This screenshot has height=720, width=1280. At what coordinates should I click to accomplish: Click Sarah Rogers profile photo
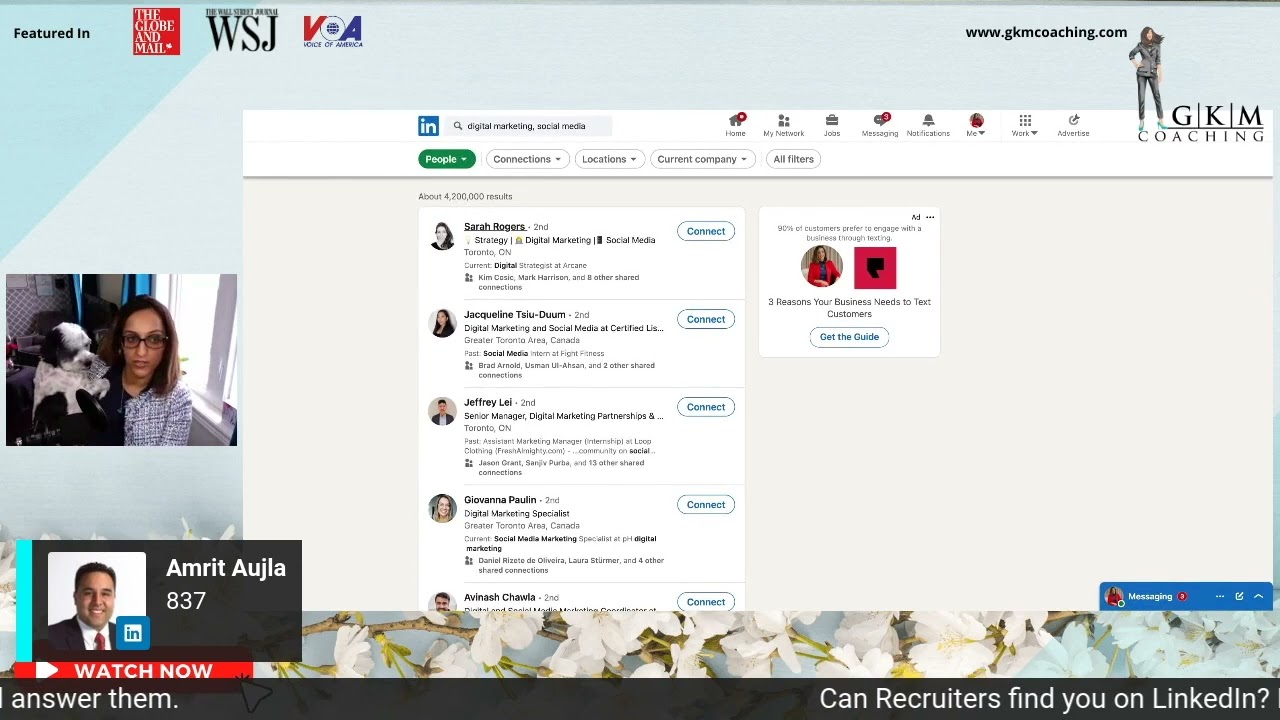442,235
